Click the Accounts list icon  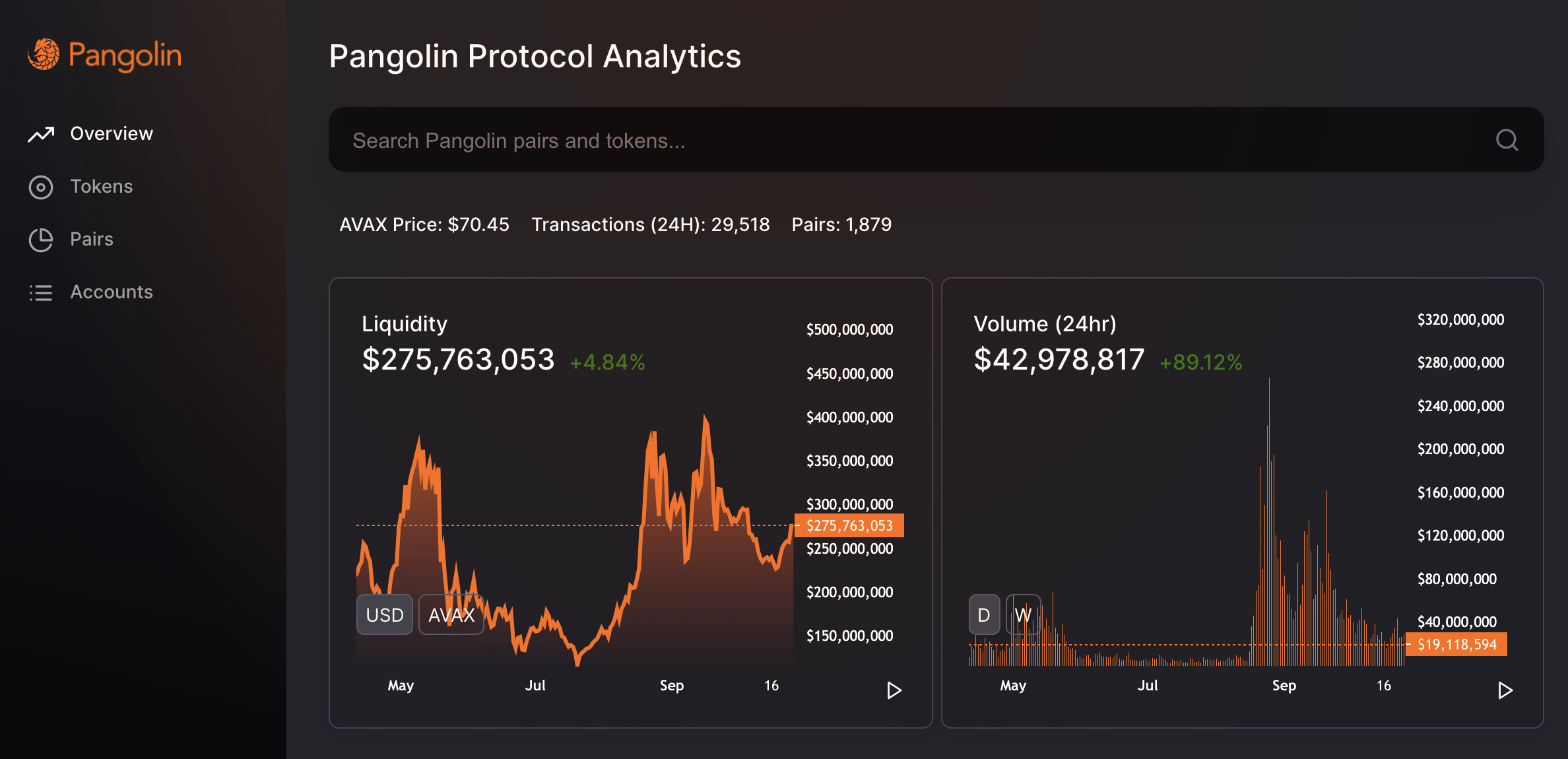41,293
